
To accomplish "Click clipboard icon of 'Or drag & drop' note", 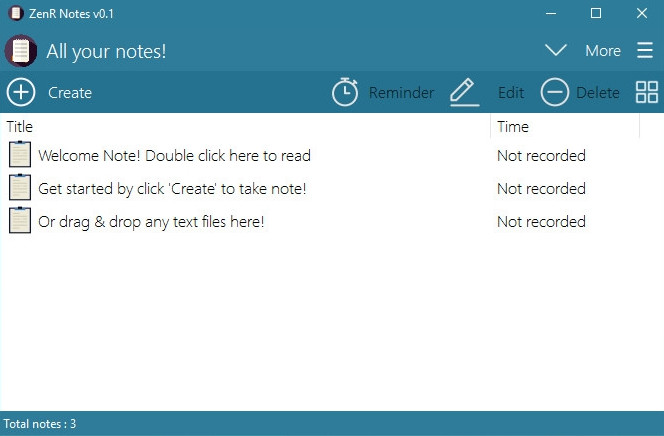I will click(20, 220).
